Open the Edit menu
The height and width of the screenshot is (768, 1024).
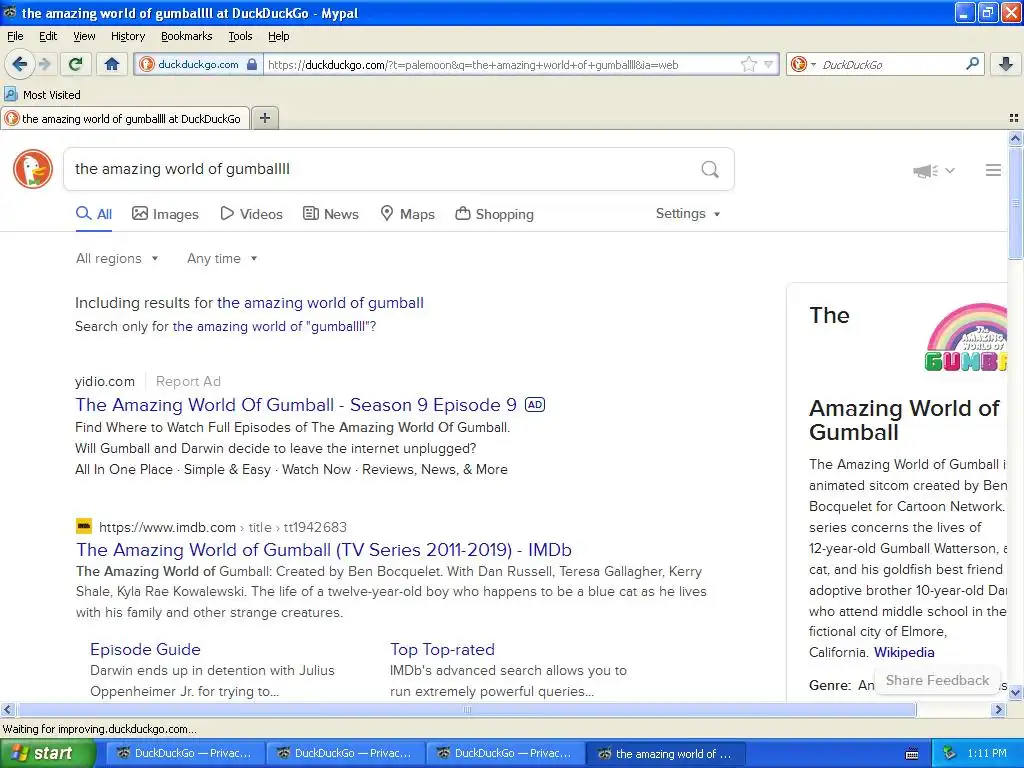pos(48,36)
